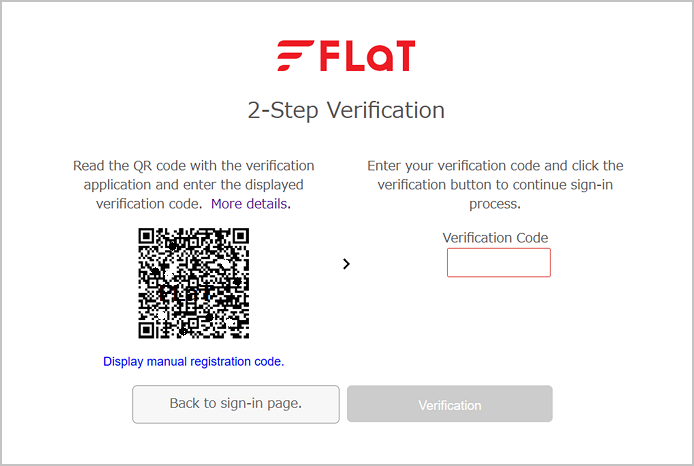This screenshot has width=694, height=466.
Task: Click the red FLaT logo
Action: click(346, 56)
